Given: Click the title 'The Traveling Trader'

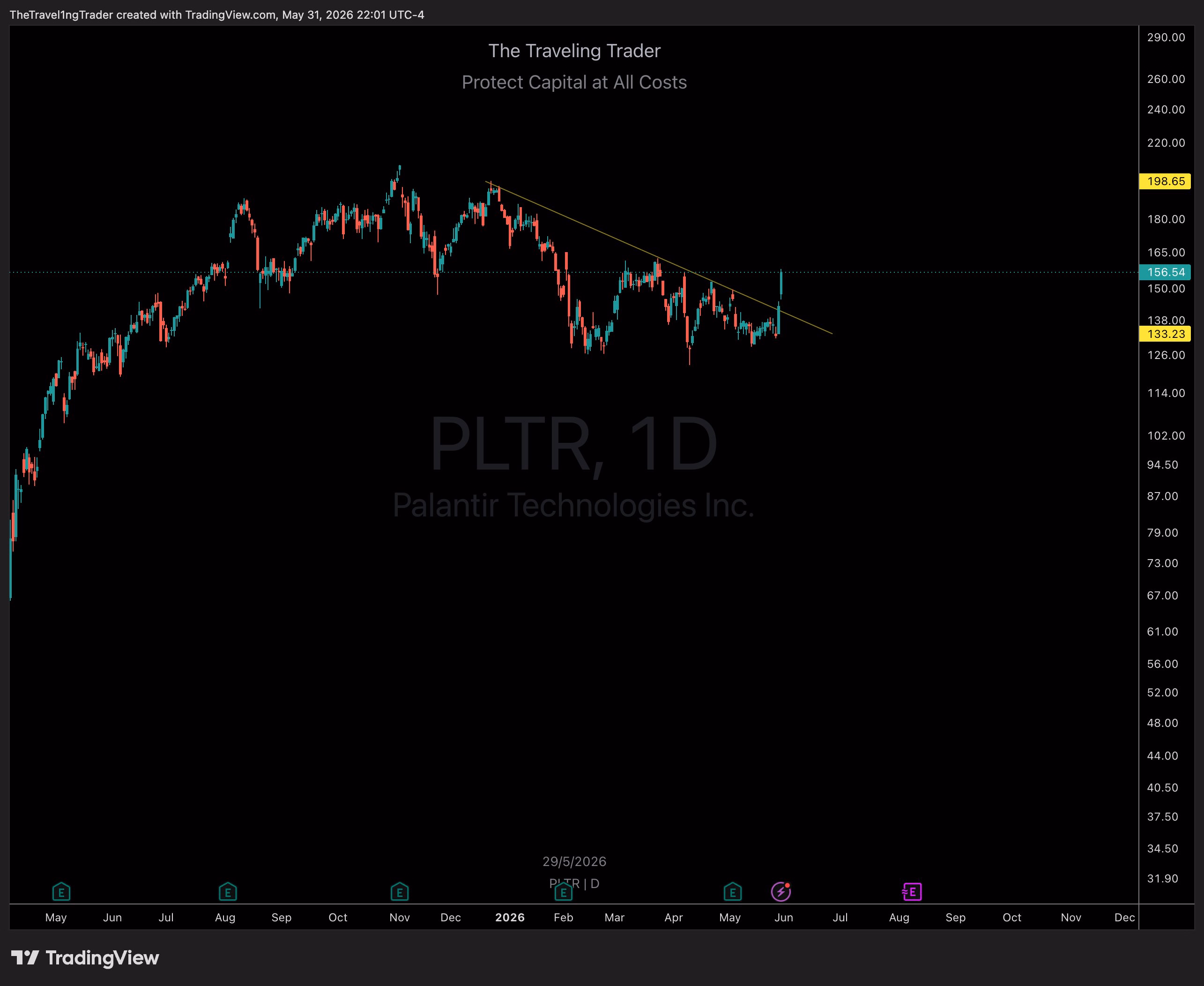Looking at the screenshot, I should point(574,51).
